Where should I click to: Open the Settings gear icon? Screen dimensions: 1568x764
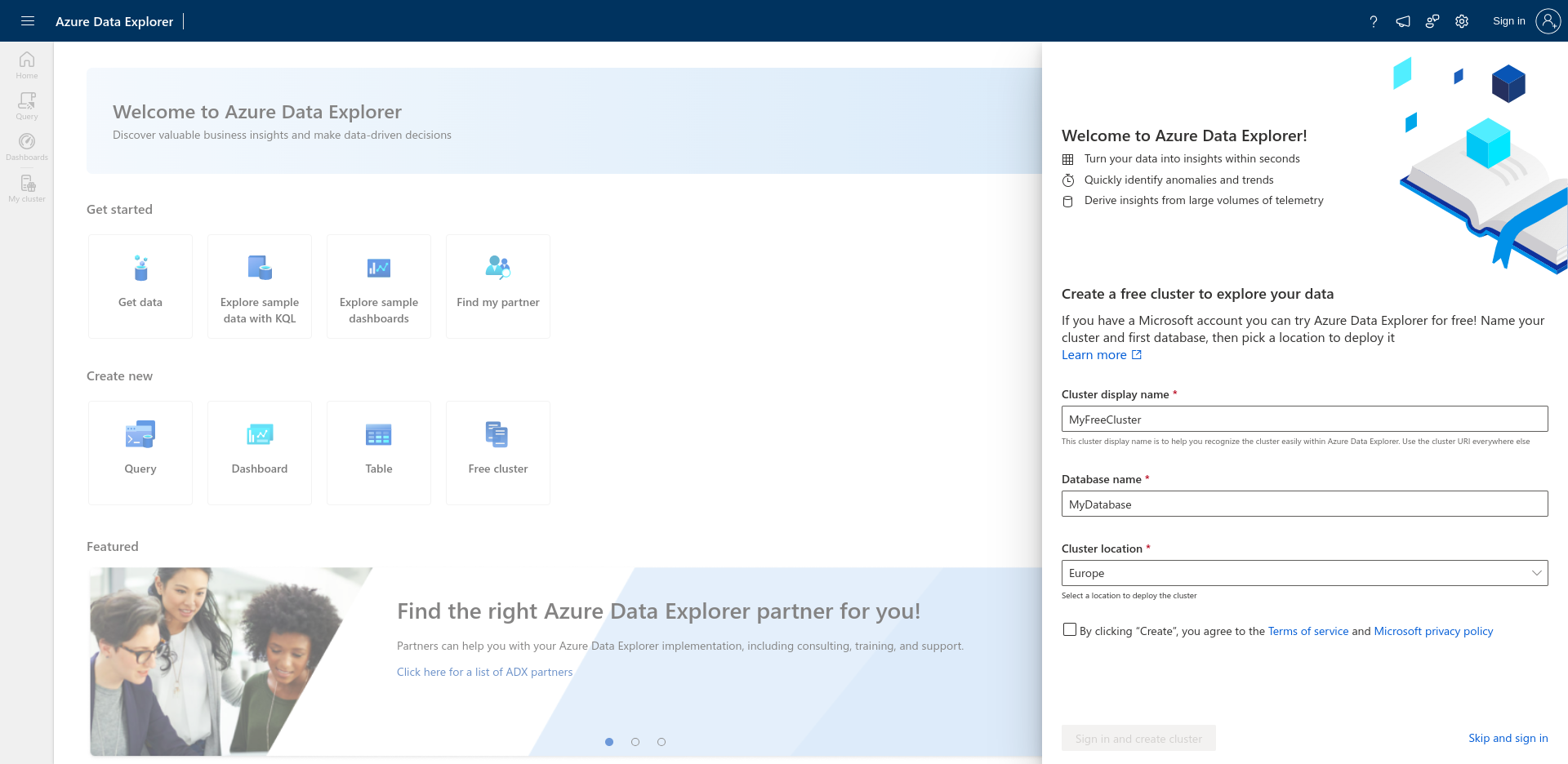1462,21
